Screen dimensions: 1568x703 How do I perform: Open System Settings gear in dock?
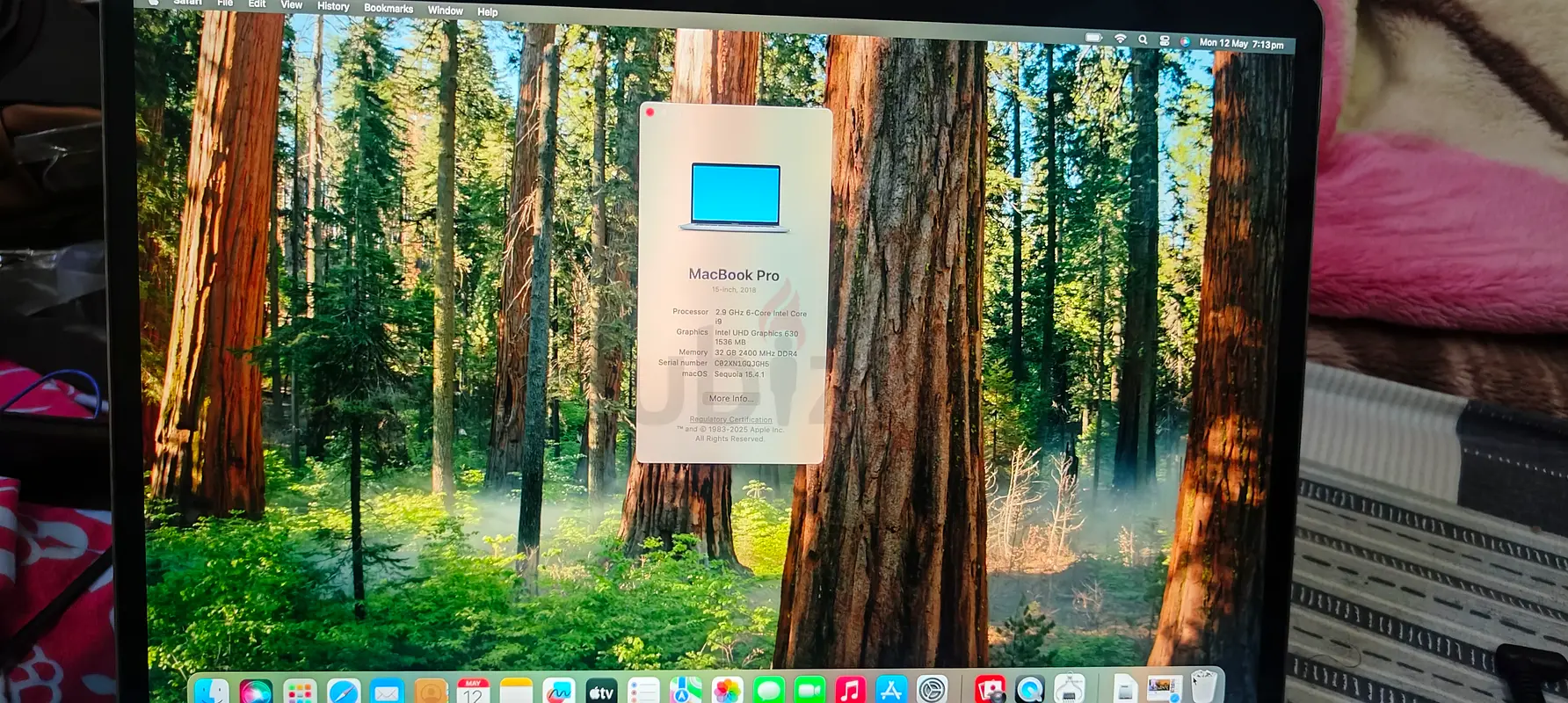[932, 691]
